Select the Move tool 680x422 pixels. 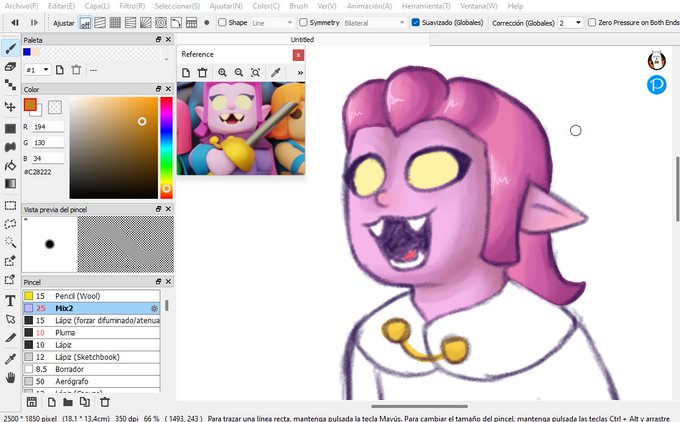tap(10, 106)
